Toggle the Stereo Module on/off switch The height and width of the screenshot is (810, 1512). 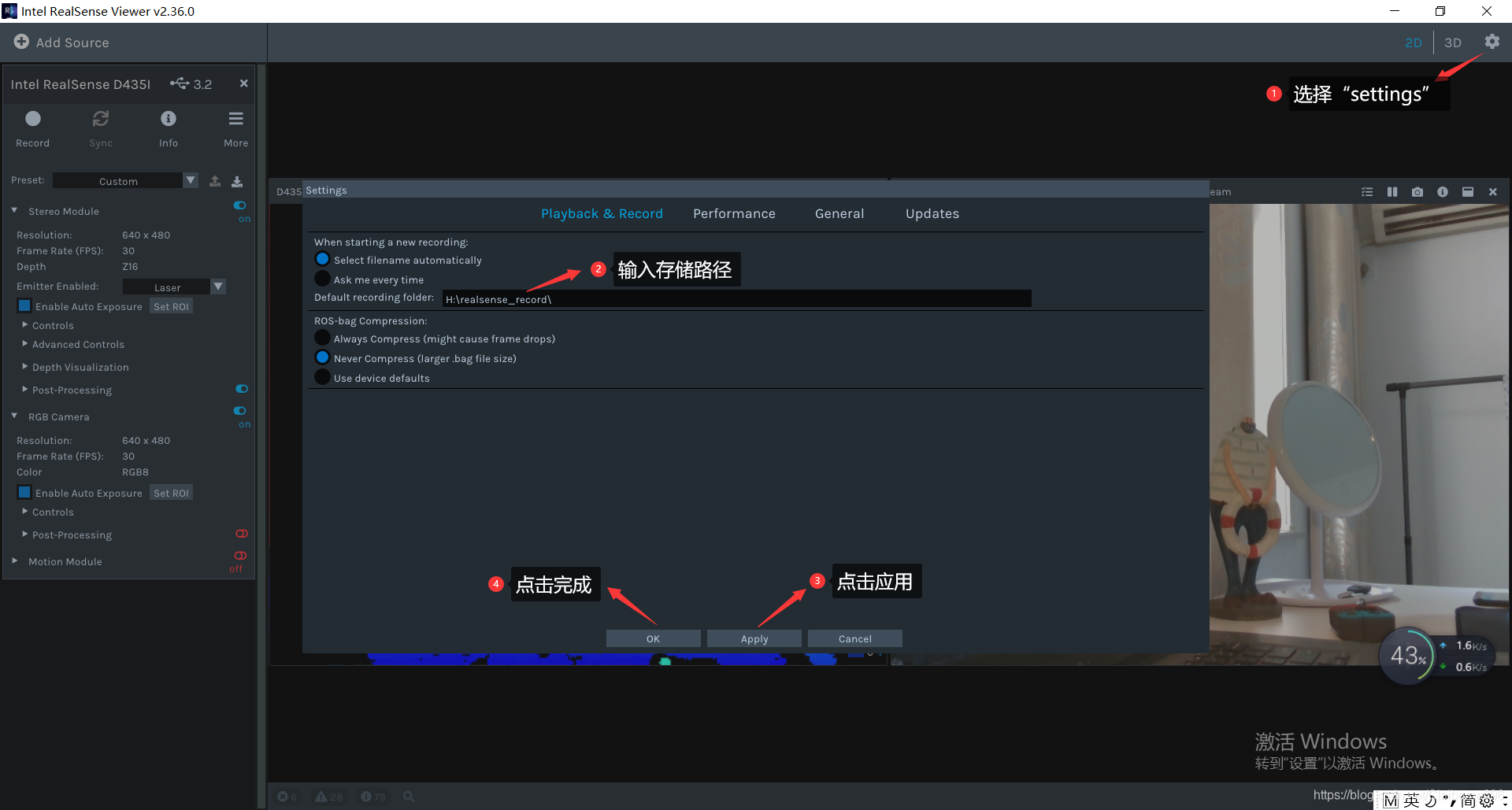pyautogui.click(x=240, y=205)
